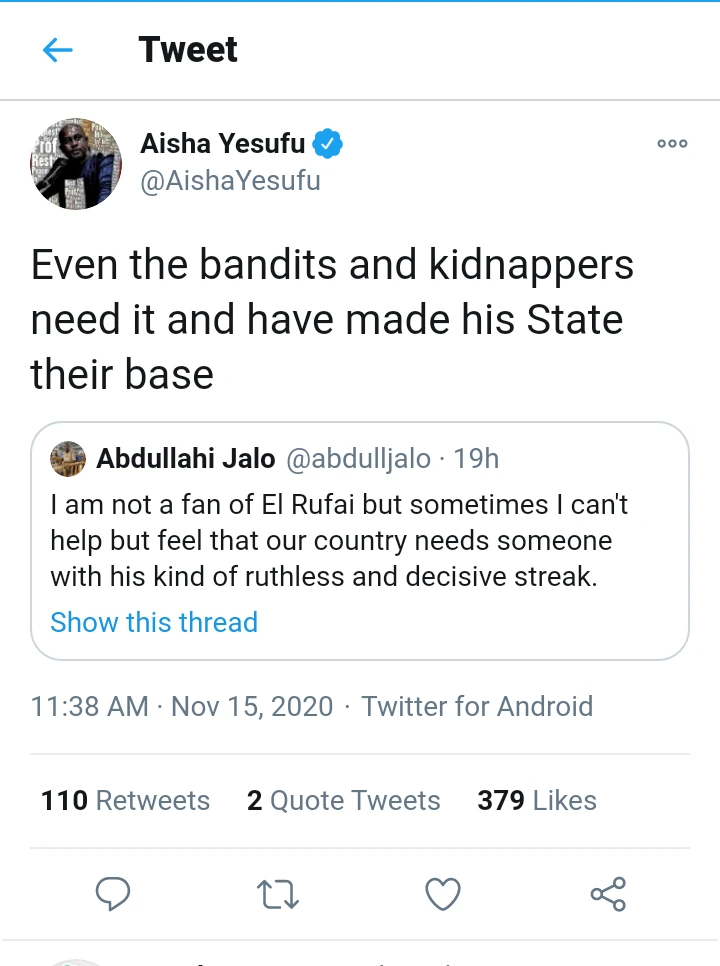
Task: Tap the tweet timestamp 11:38 AM
Action: pos(90,706)
